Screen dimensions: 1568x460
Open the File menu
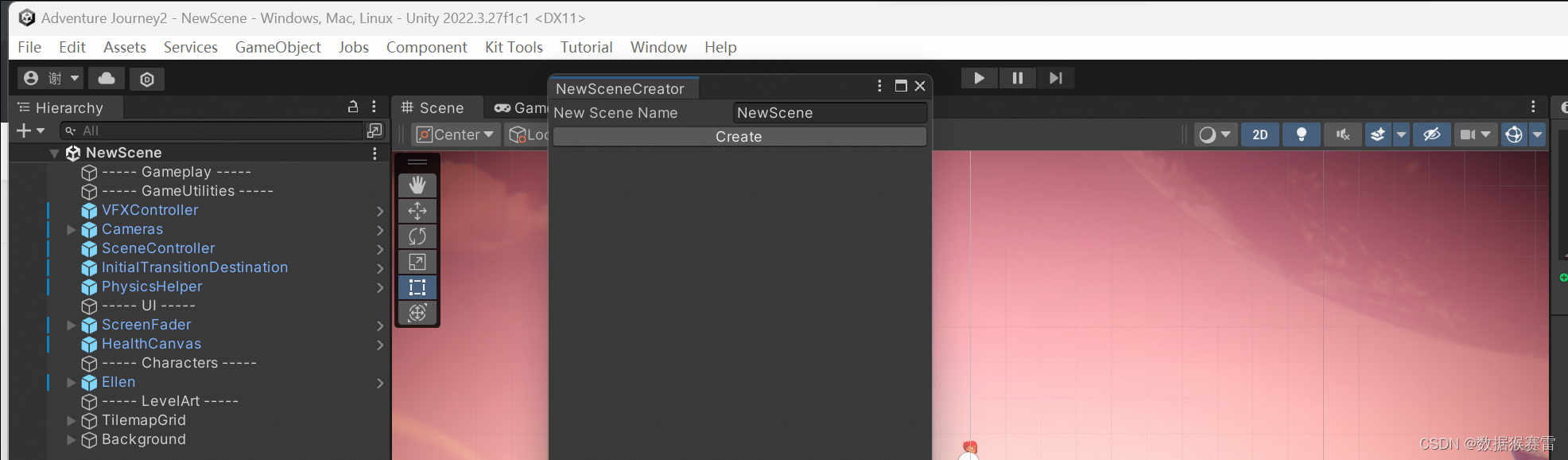[x=29, y=48]
